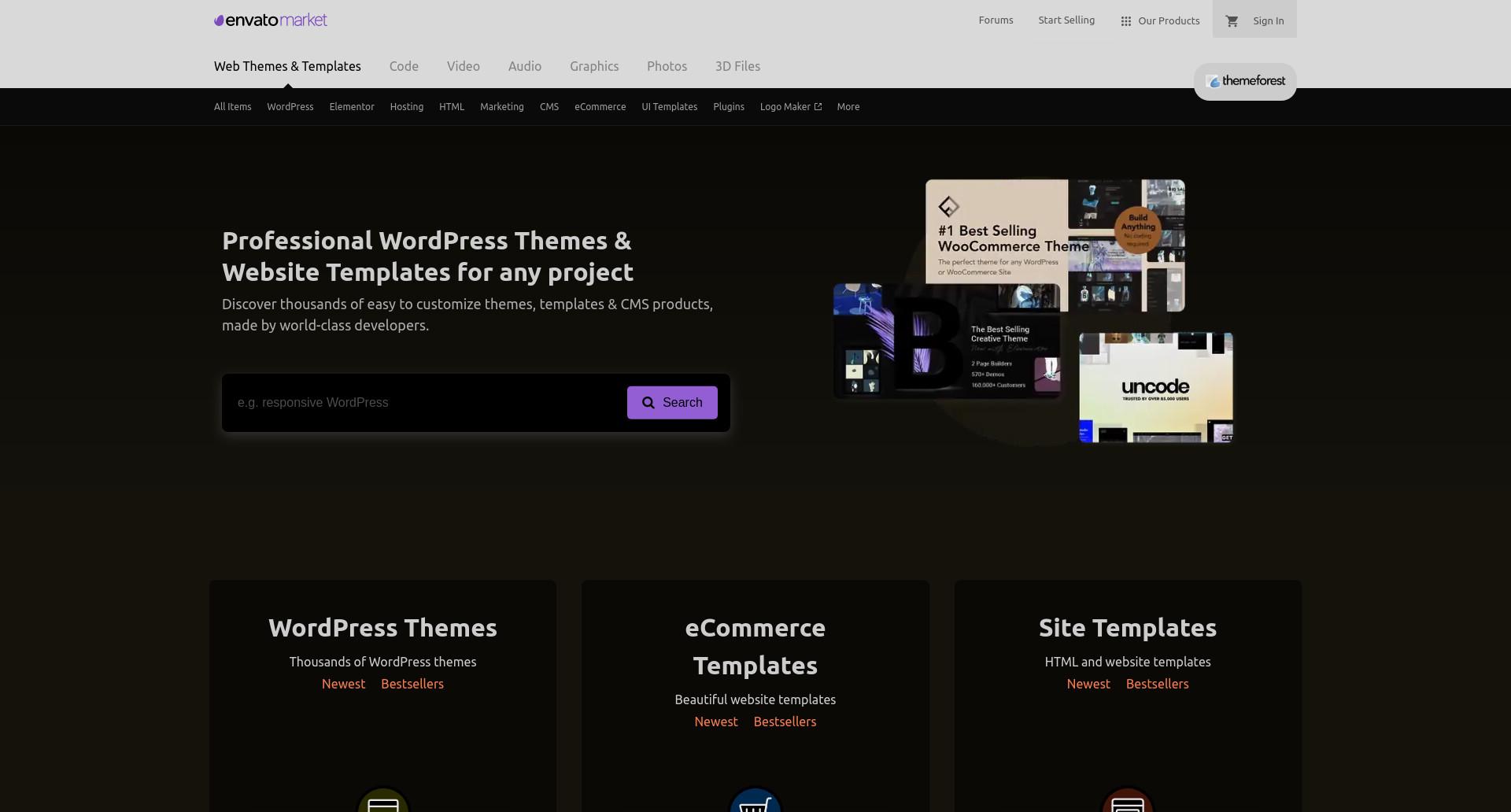Open the Start Selling link
Screen dimensions: 1511x812
coord(1066,20)
